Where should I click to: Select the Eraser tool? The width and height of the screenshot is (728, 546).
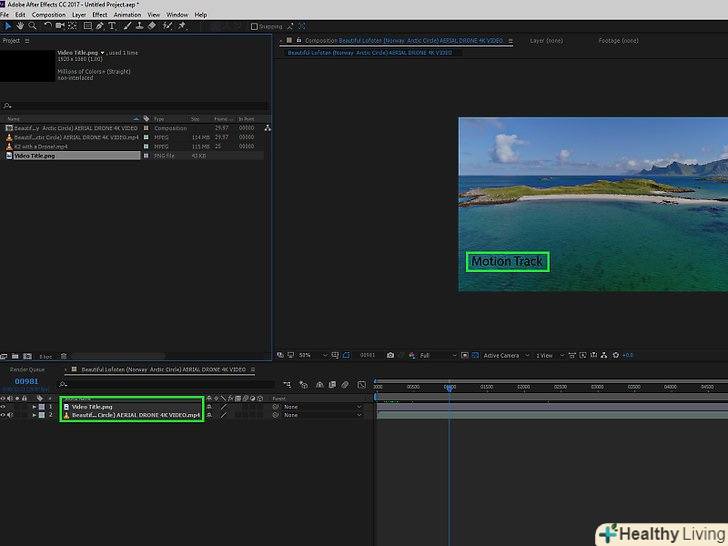[x=152, y=26]
